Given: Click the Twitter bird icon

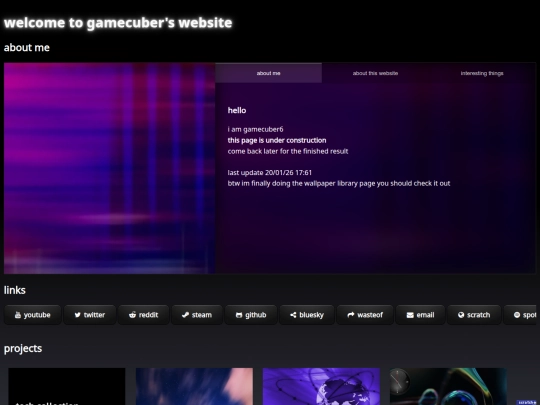Looking at the screenshot, I should click(x=77, y=315).
